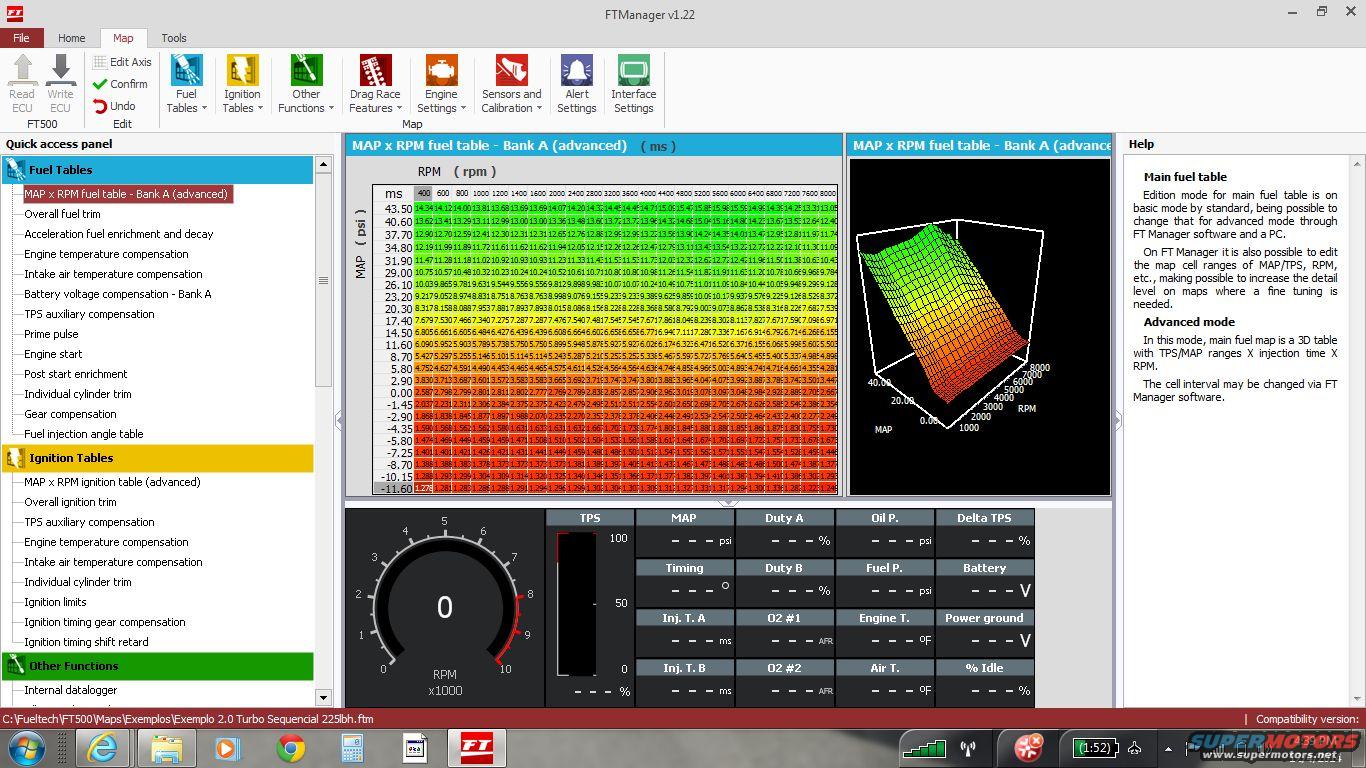Select MAP x RPM ignition table (advanced)

click(x=112, y=482)
